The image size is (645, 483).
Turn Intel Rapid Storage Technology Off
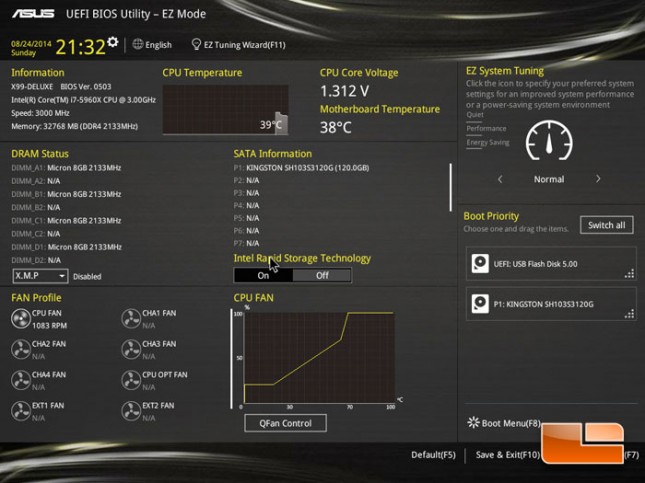click(x=322, y=275)
